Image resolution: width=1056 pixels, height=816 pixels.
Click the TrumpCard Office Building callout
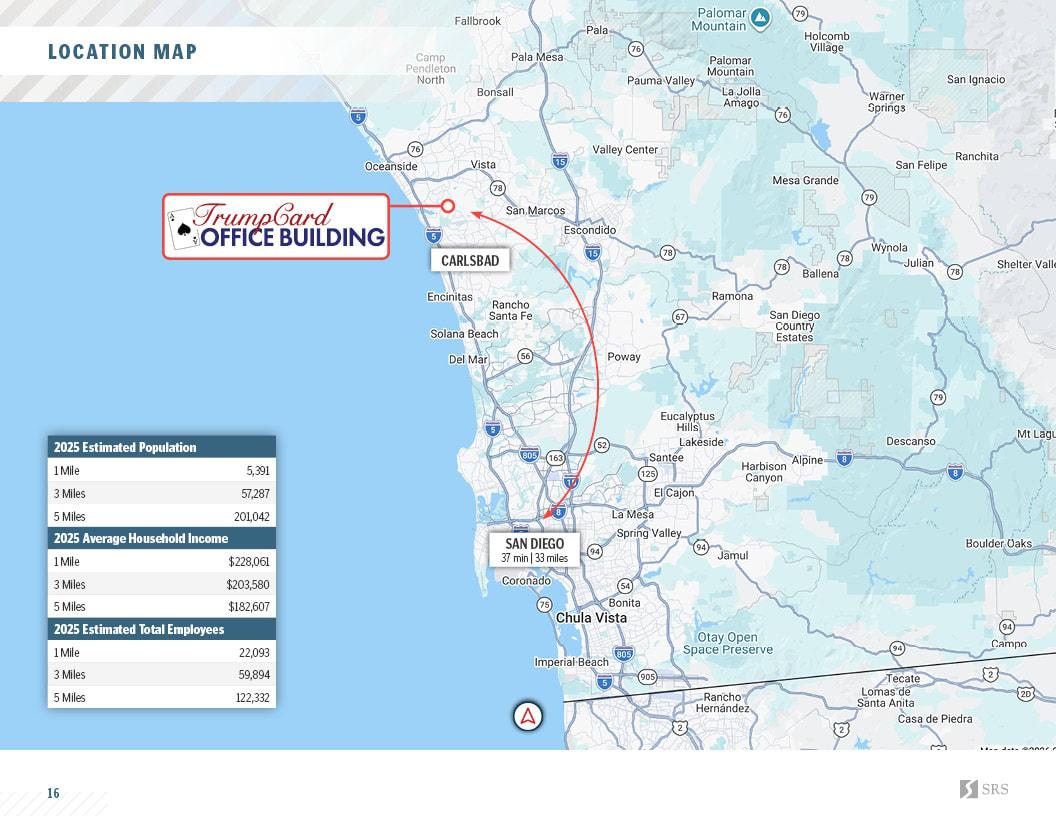click(276, 227)
